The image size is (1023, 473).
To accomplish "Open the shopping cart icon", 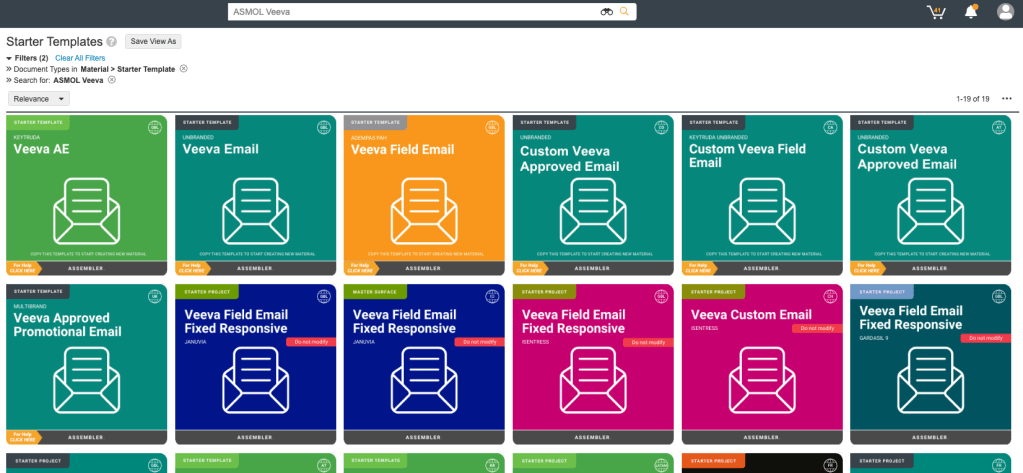I will pyautogui.click(x=936, y=12).
